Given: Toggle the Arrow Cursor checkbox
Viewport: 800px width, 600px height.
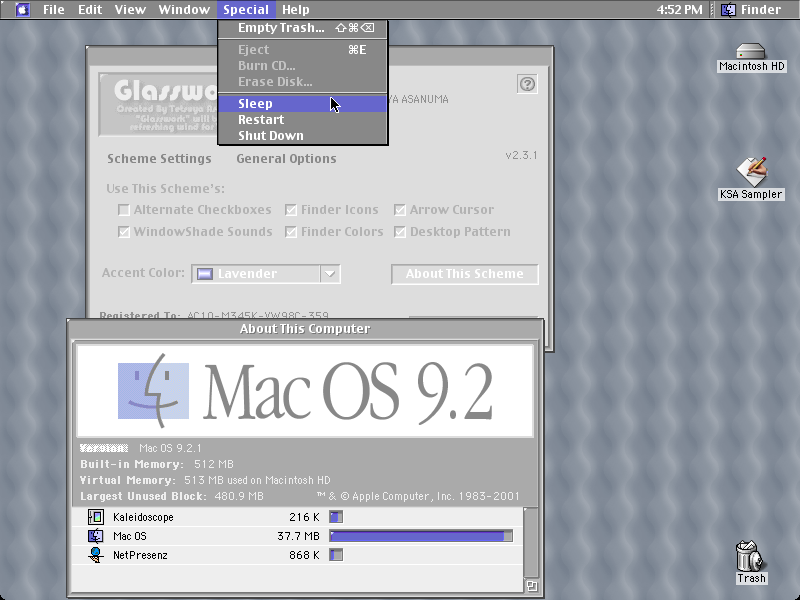Looking at the screenshot, I should tap(400, 210).
